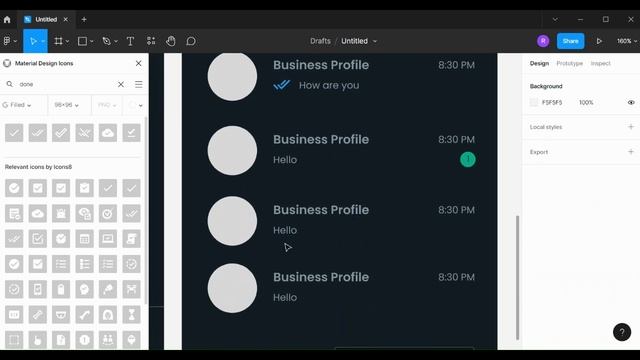The width and height of the screenshot is (640, 360).
Task: Edit the Background 100% opacity field
Action: coord(586,102)
